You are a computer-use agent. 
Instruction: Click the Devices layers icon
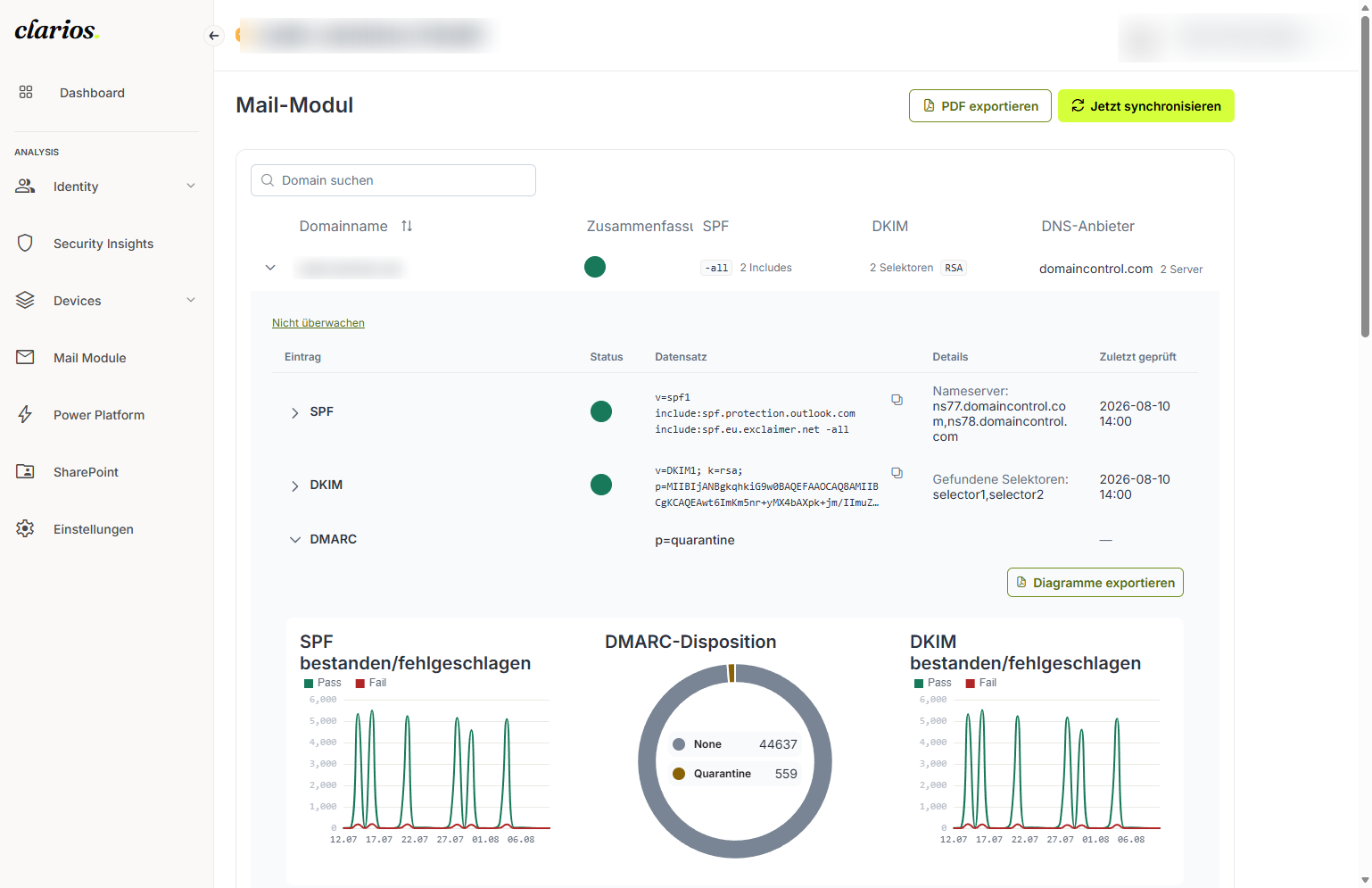click(x=25, y=300)
